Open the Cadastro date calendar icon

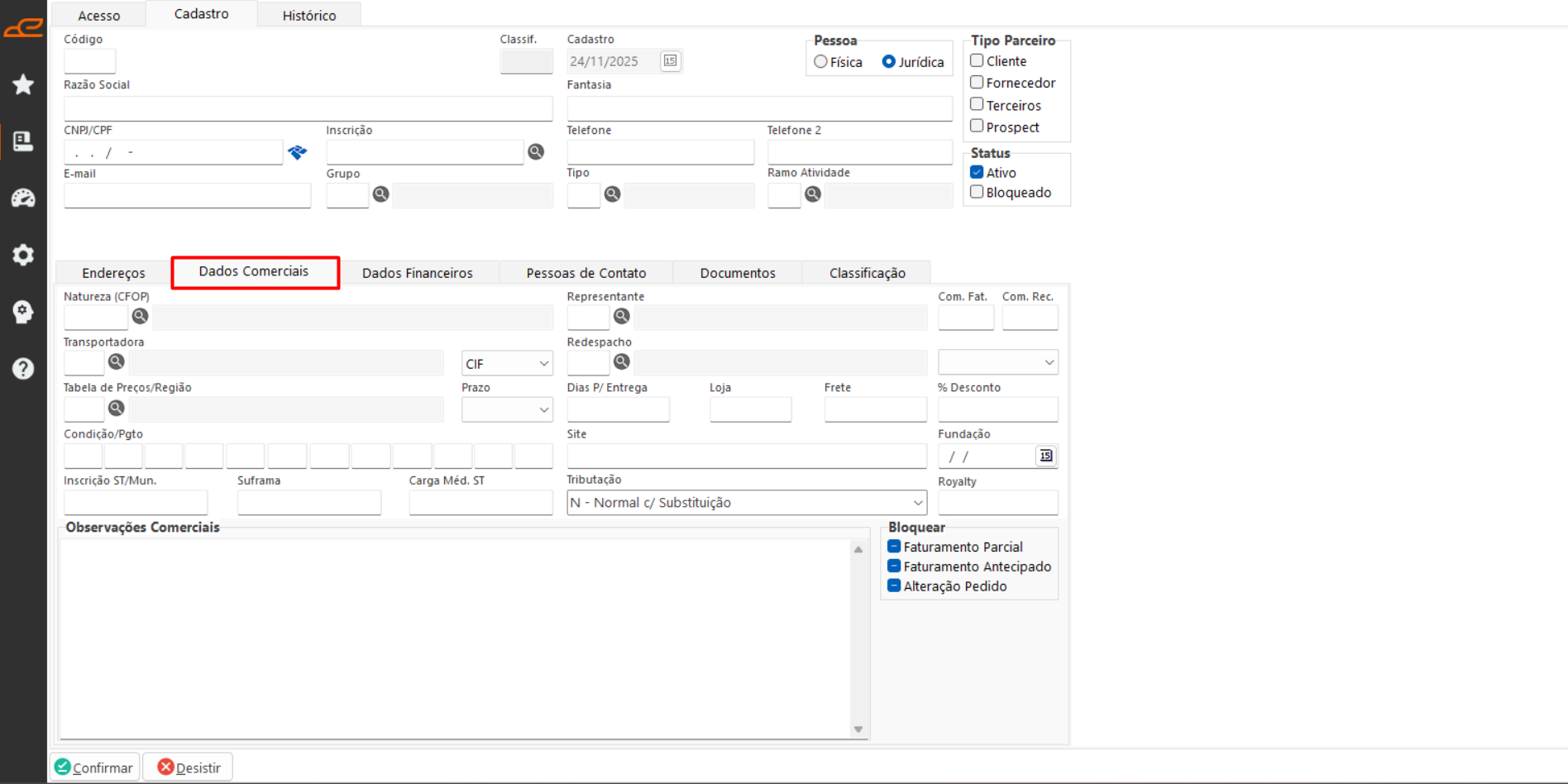click(x=670, y=61)
